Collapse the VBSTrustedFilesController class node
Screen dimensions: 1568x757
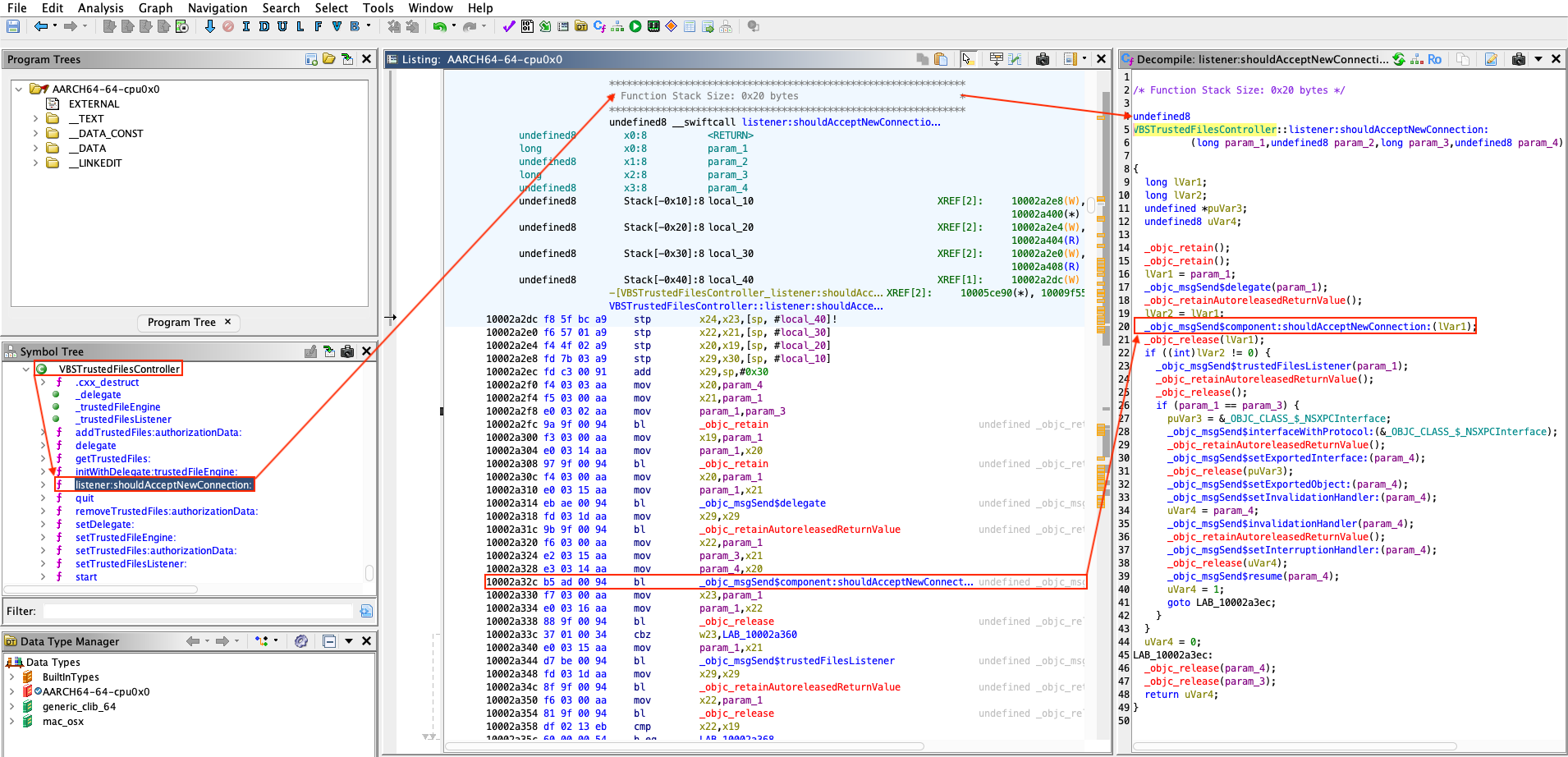26,369
